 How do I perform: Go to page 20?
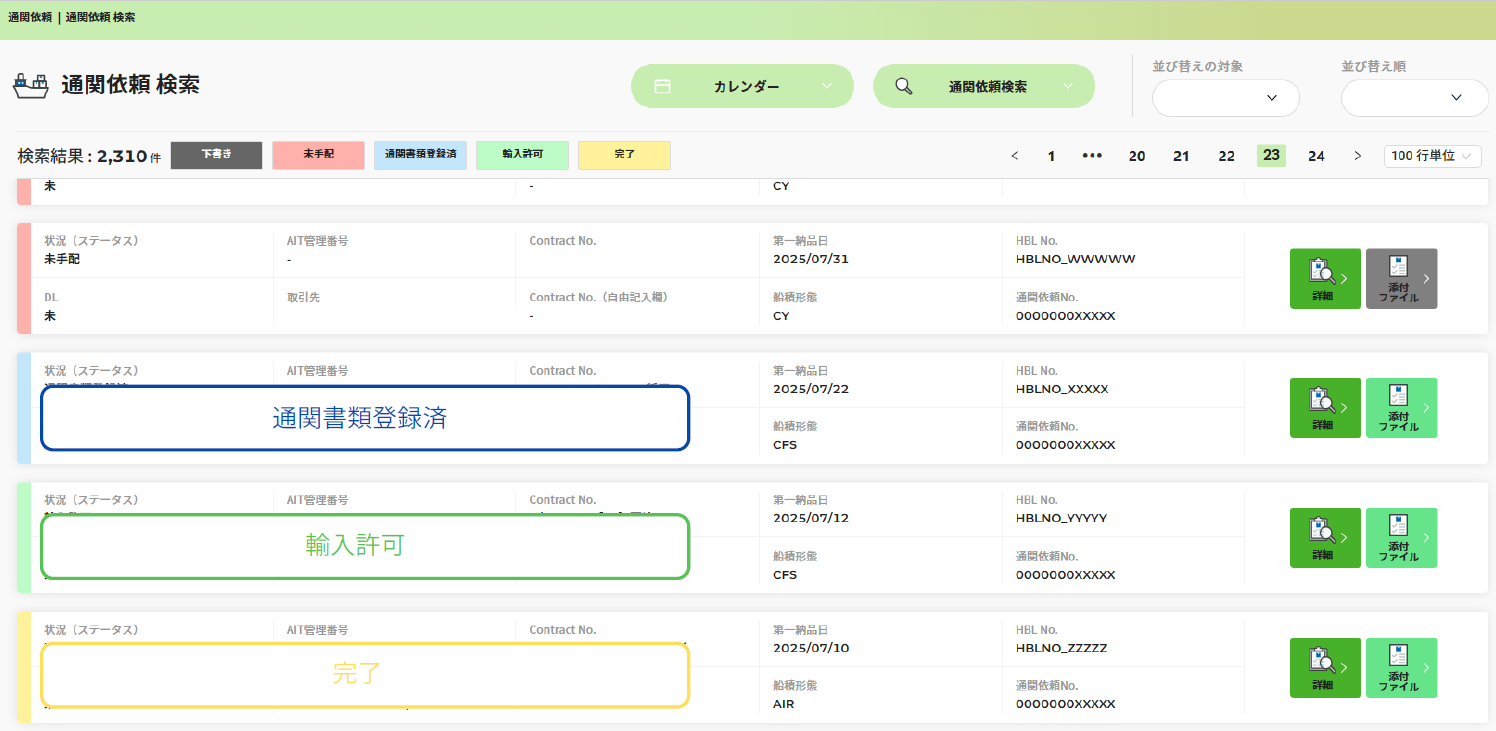point(1137,156)
